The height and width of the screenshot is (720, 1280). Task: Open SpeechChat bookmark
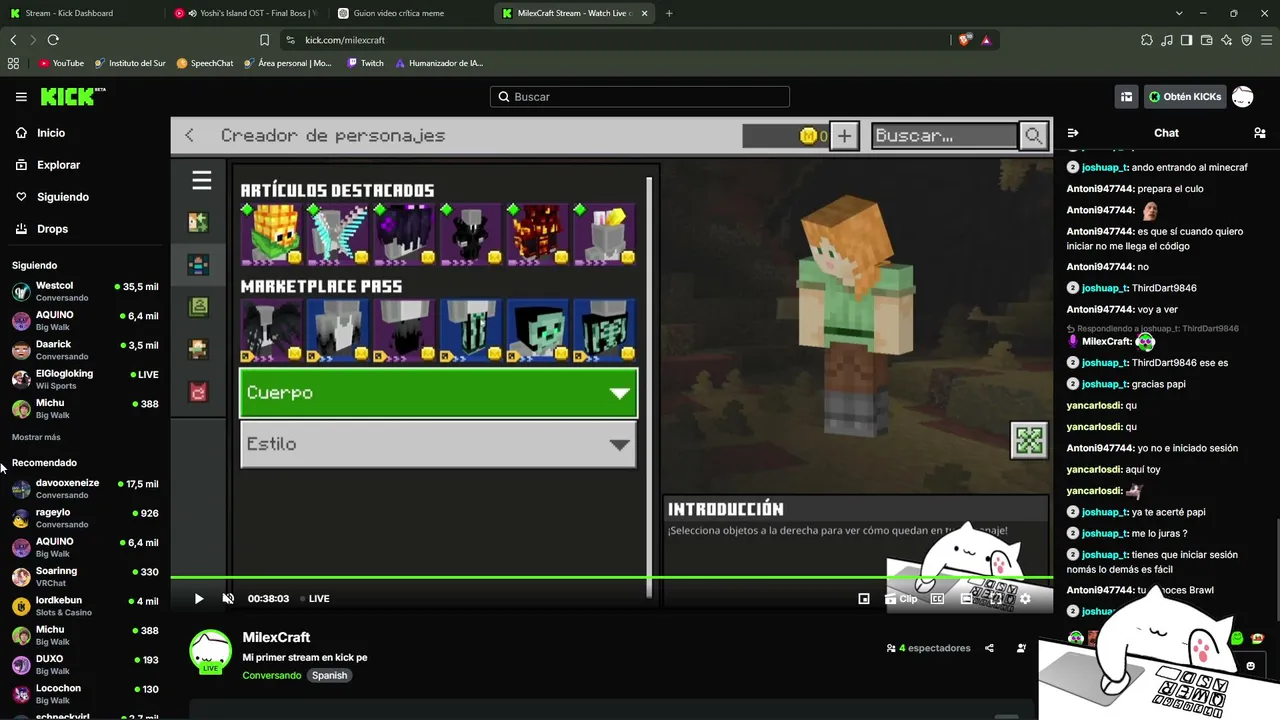pos(205,63)
